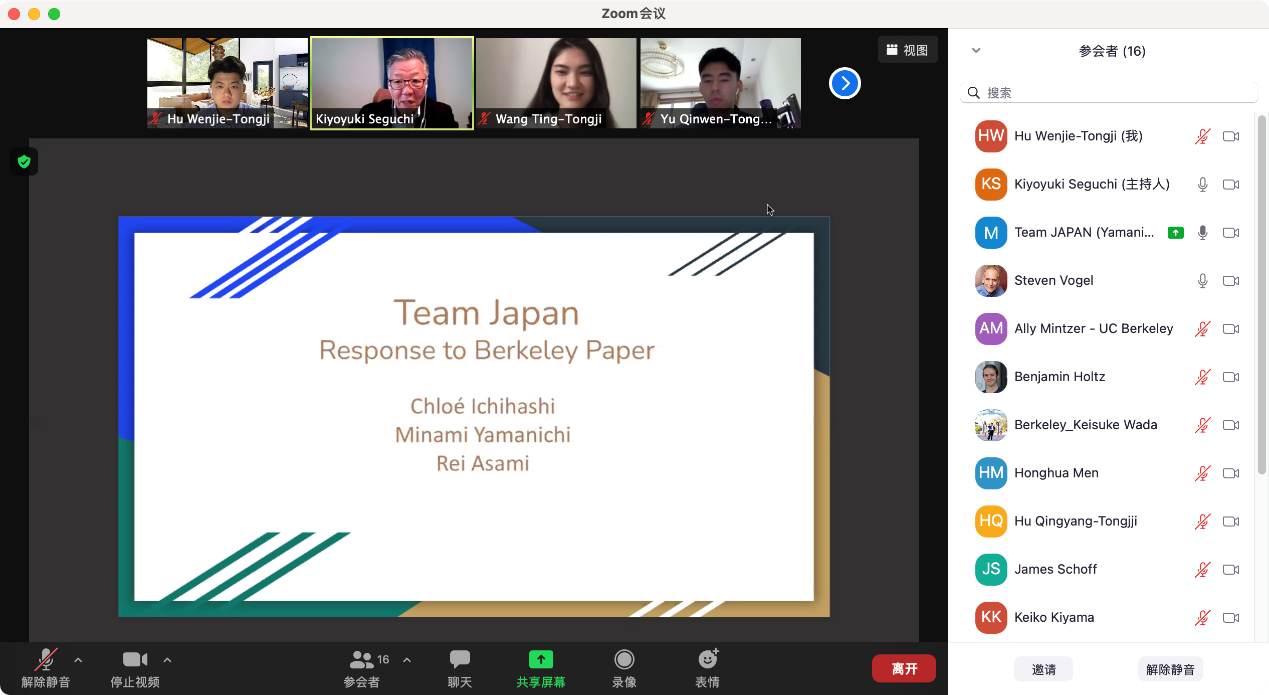Click the share screen (共享屏幕) icon
The width and height of the screenshot is (1269, 695).
click(x=540, y=660)
